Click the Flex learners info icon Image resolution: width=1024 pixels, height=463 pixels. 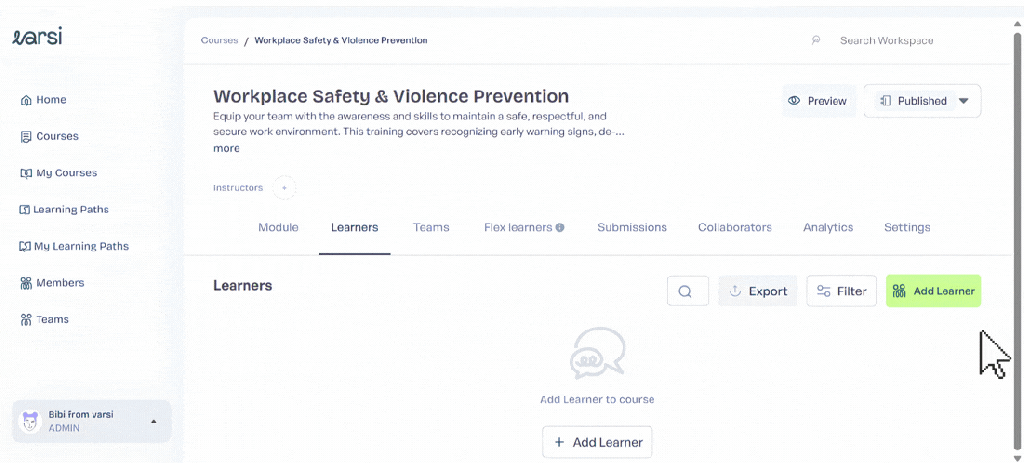[560, 227]
